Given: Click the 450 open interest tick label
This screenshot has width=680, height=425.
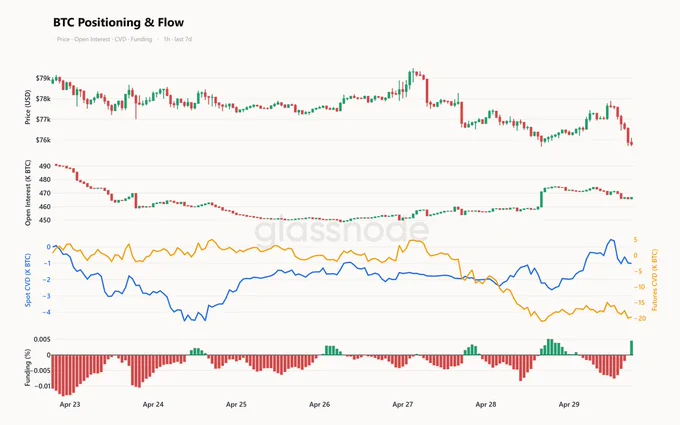Looking at the screenshot, I should coord(46,220).
